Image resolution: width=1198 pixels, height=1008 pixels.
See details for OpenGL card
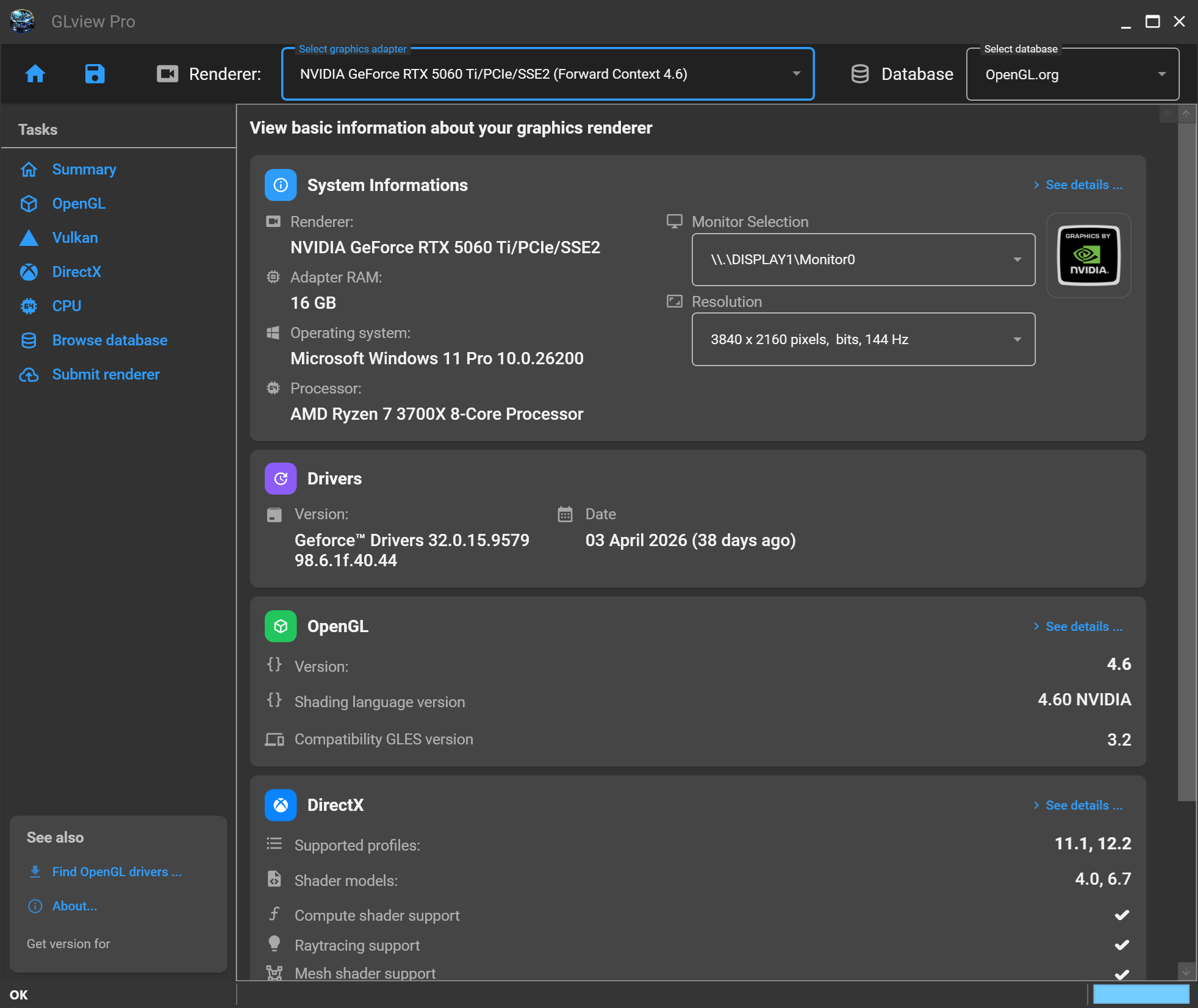(x=1078, y=627)
